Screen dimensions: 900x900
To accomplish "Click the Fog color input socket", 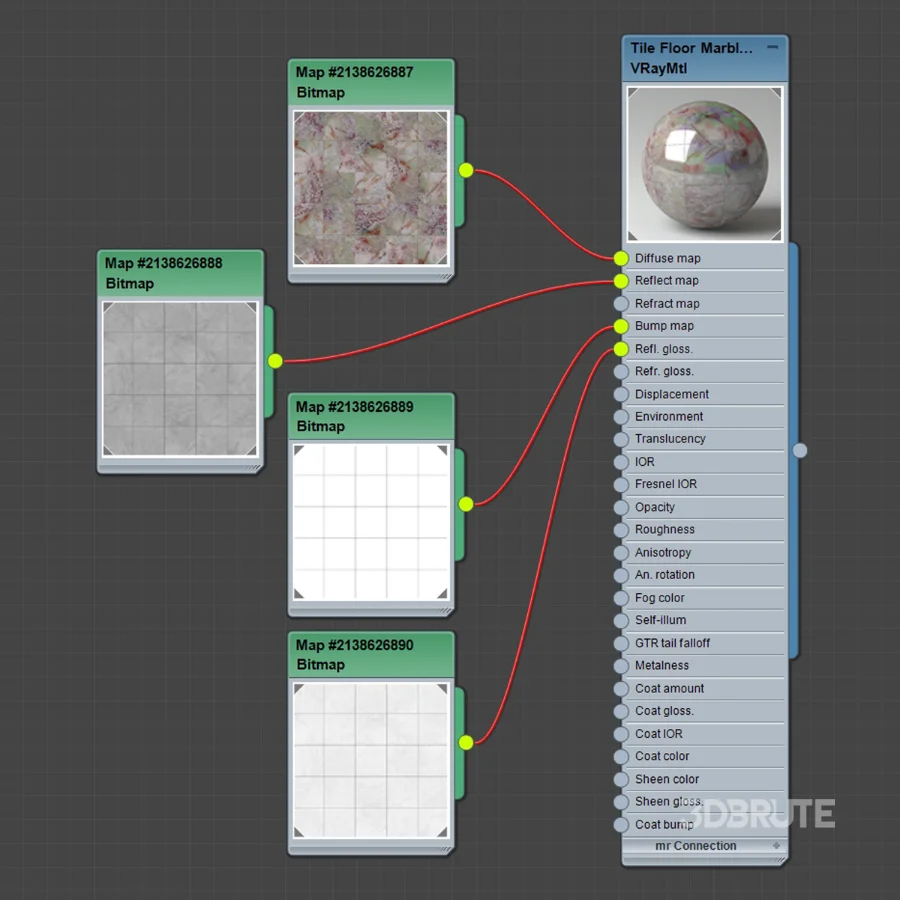I will pos(620,598).
